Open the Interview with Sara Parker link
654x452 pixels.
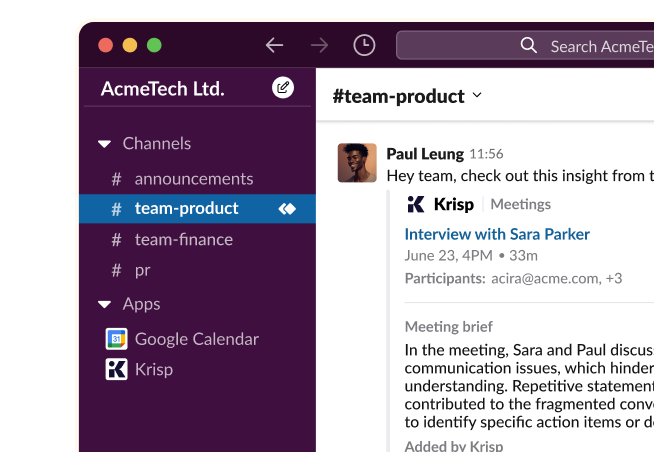(x=497, y=234)
